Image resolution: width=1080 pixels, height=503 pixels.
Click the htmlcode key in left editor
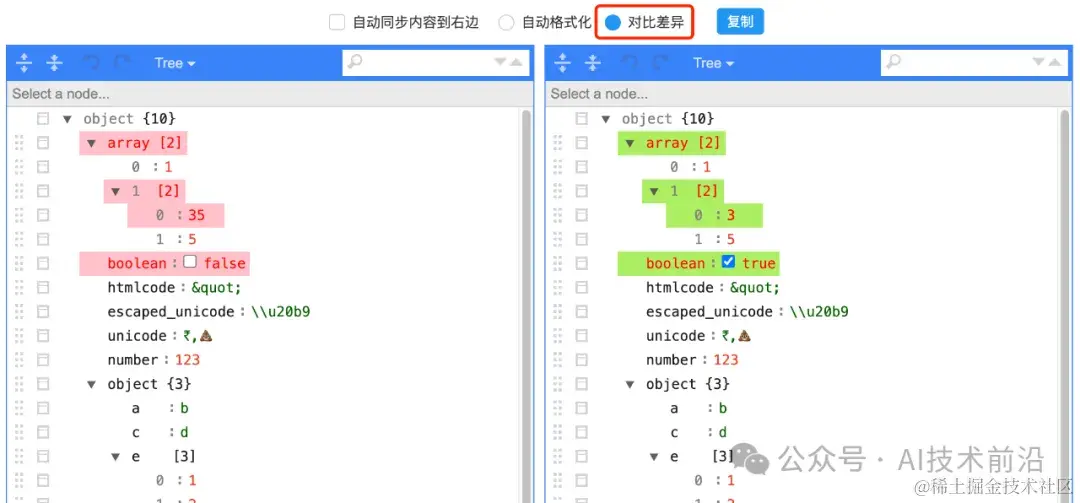point(143,287)
